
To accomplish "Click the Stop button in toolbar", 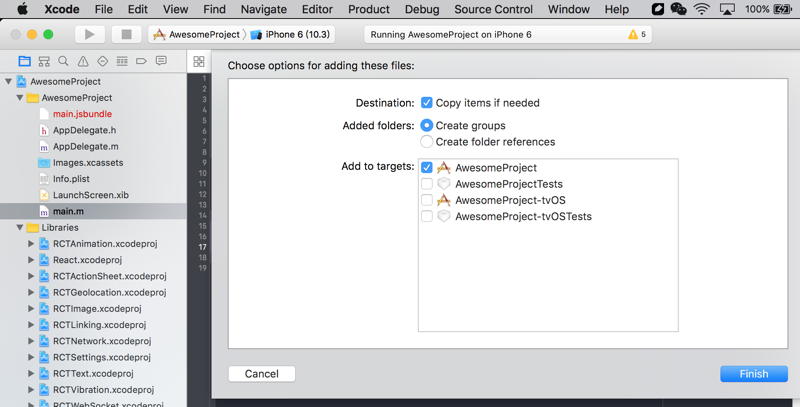I will pos(126,34).
